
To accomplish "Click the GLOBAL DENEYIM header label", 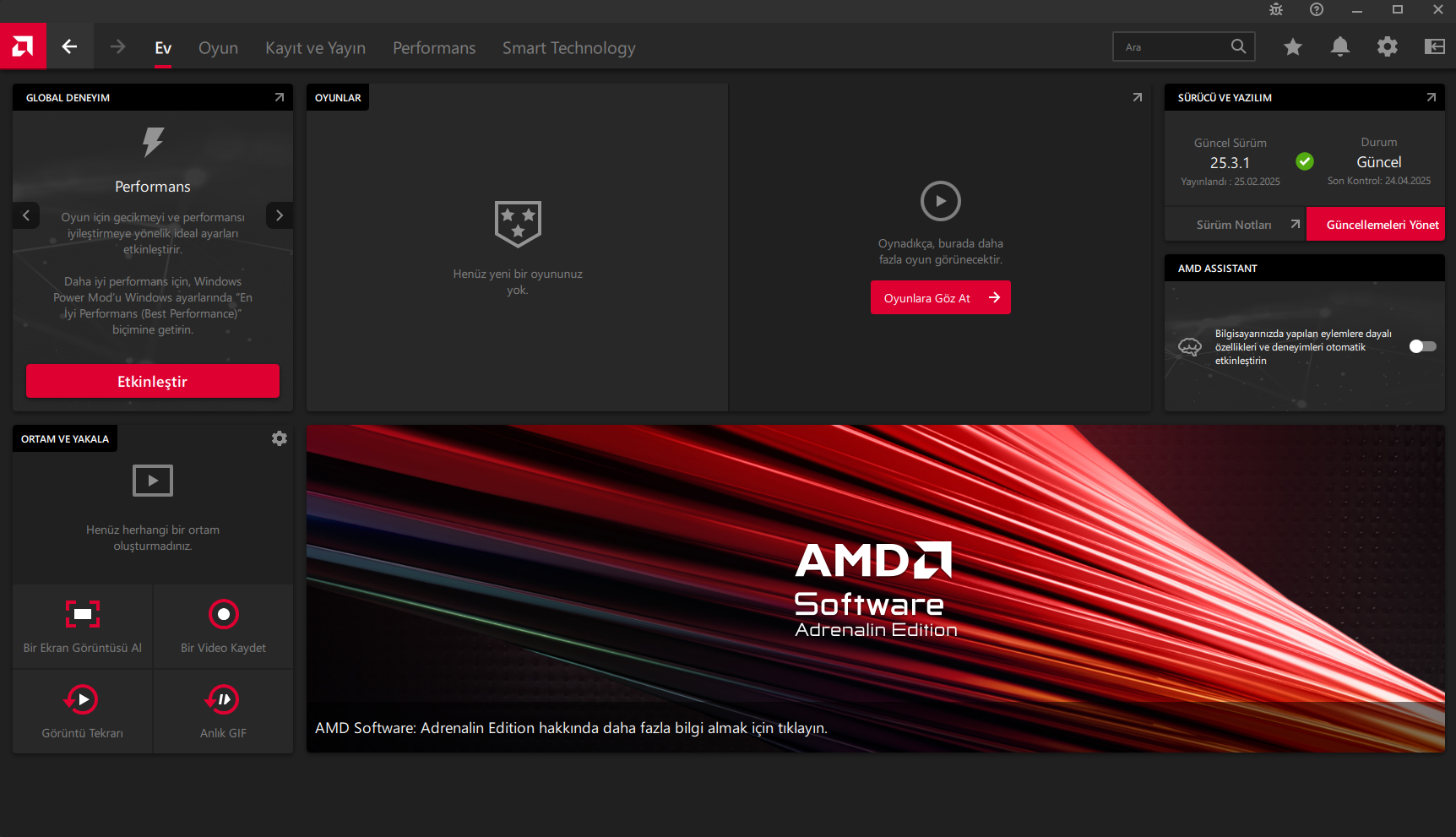I will [68, 98].
